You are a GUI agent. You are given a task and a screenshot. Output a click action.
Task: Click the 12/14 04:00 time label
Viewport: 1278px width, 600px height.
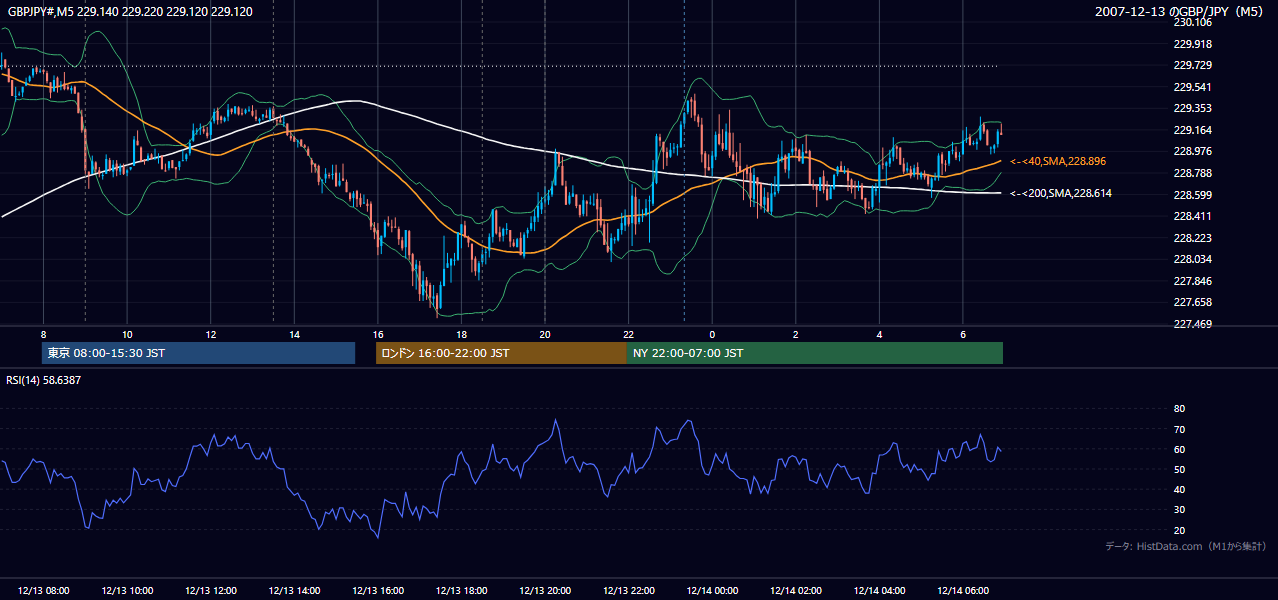879,591
